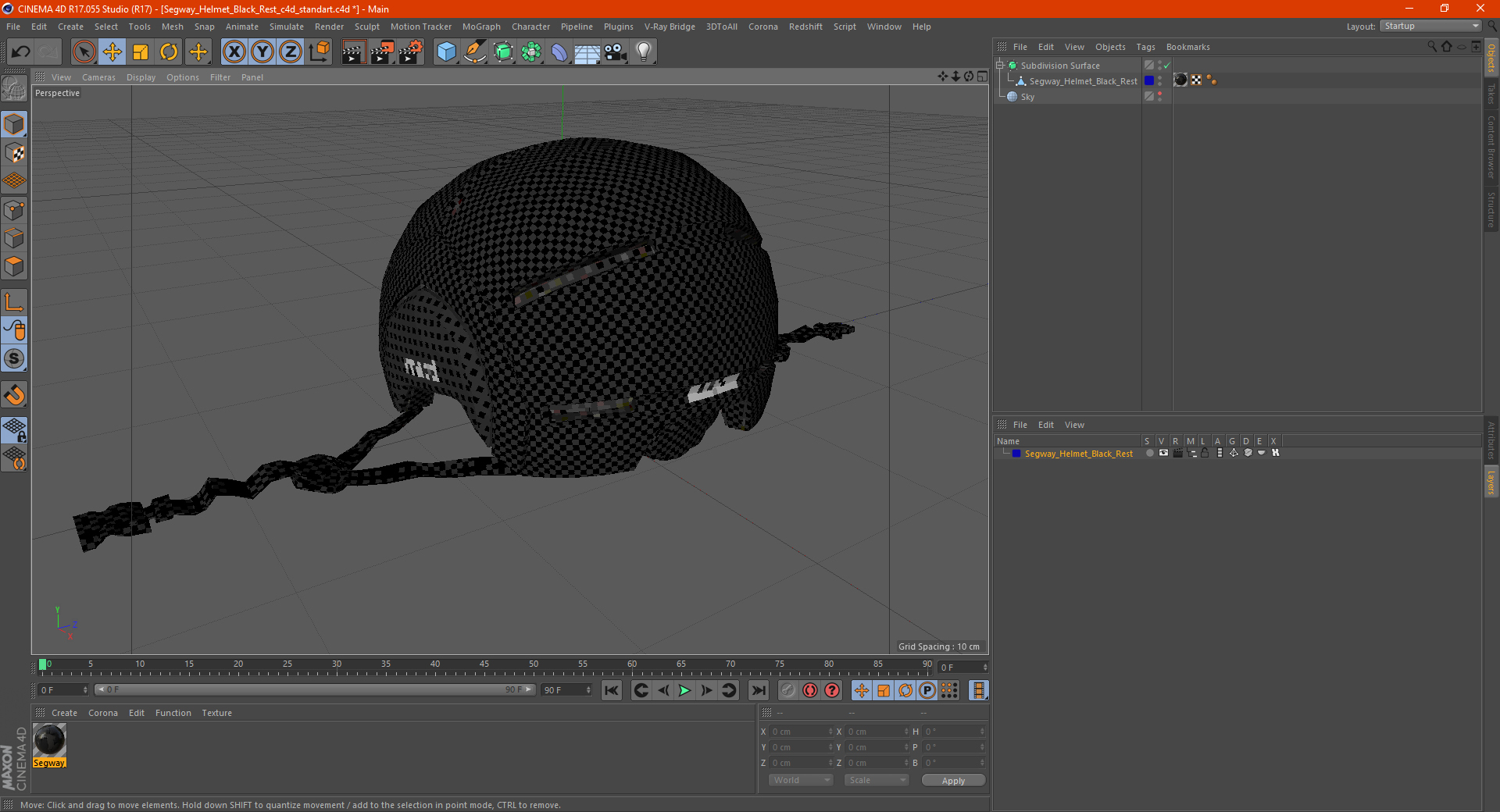This screenshot has width=1500, height=812.
Task: Click Record Active Objects button
Action: coord(788,690)
